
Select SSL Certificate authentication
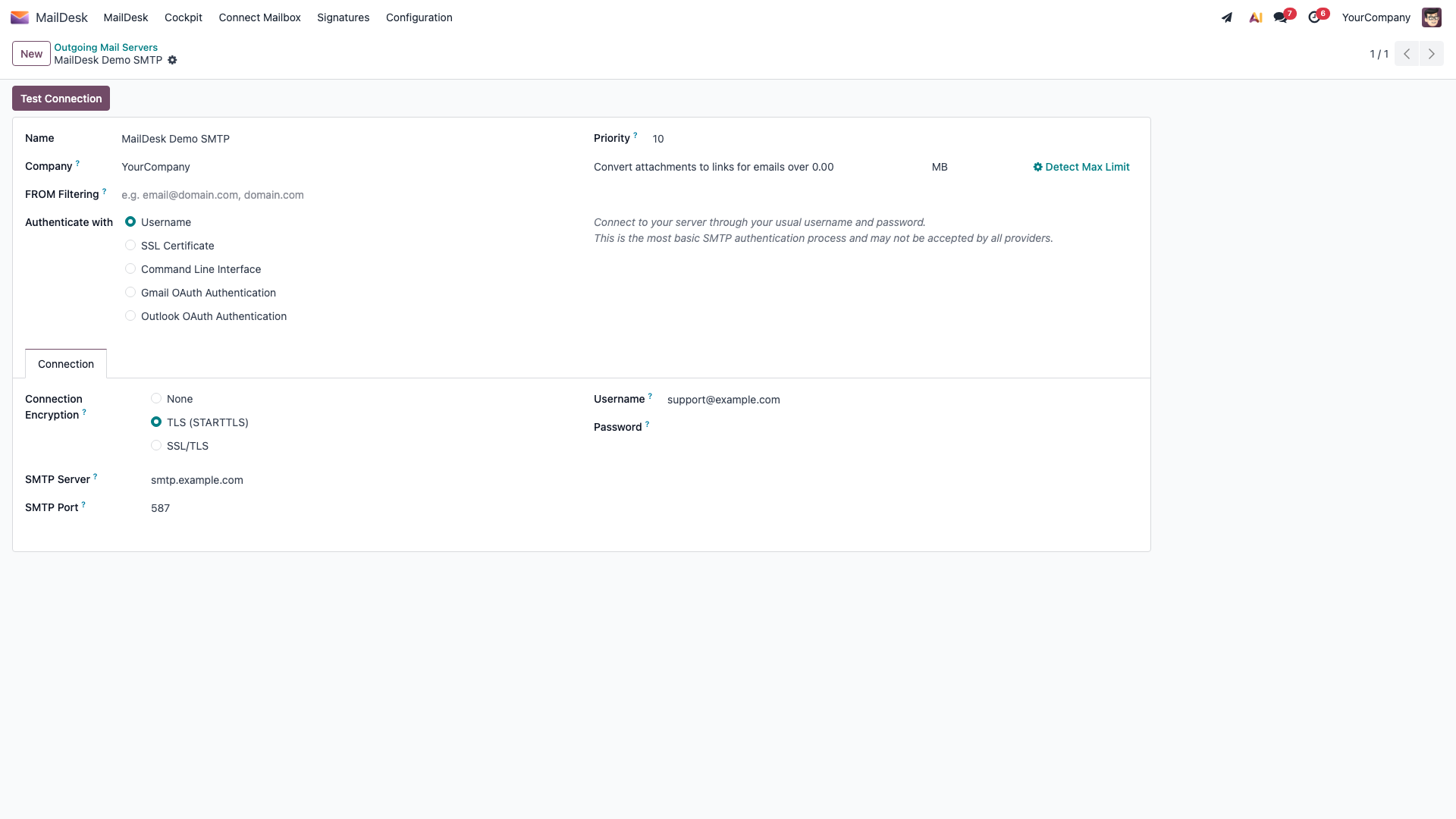[130, 246]
